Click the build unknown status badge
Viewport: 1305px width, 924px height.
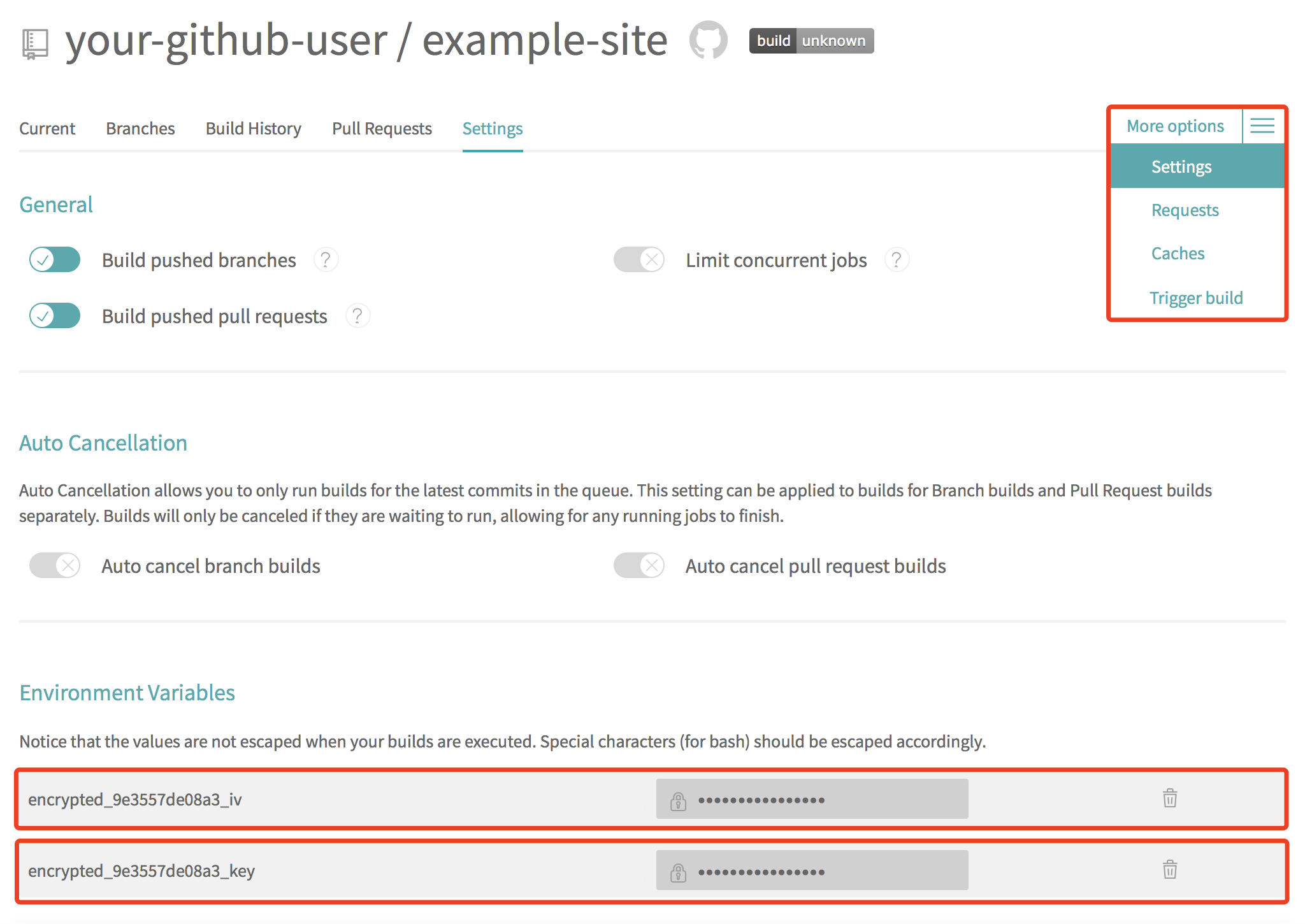pyautogui.click(x=811, y=40)
